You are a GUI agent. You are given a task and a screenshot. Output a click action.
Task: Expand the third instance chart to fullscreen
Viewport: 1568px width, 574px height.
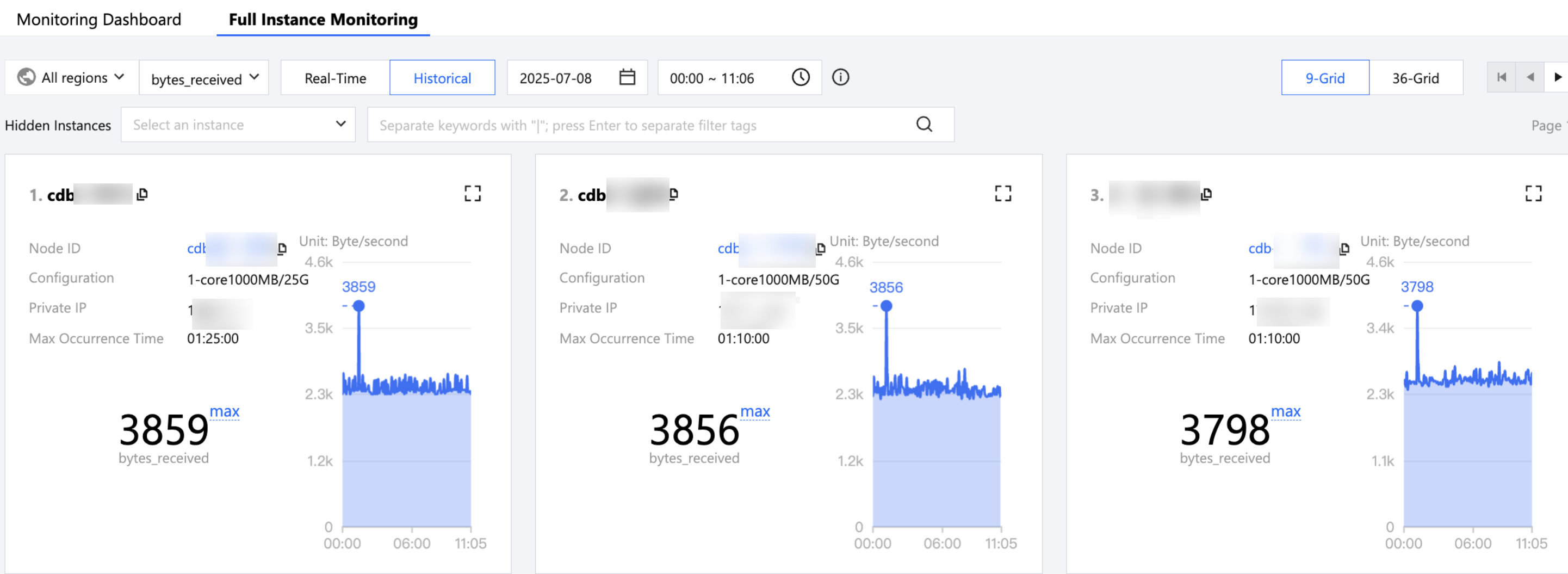(1533, 194)
